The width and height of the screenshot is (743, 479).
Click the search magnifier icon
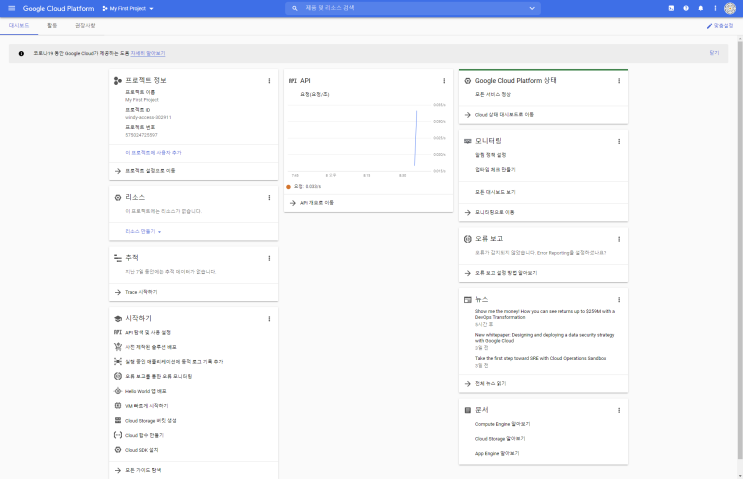pos(295,8)
